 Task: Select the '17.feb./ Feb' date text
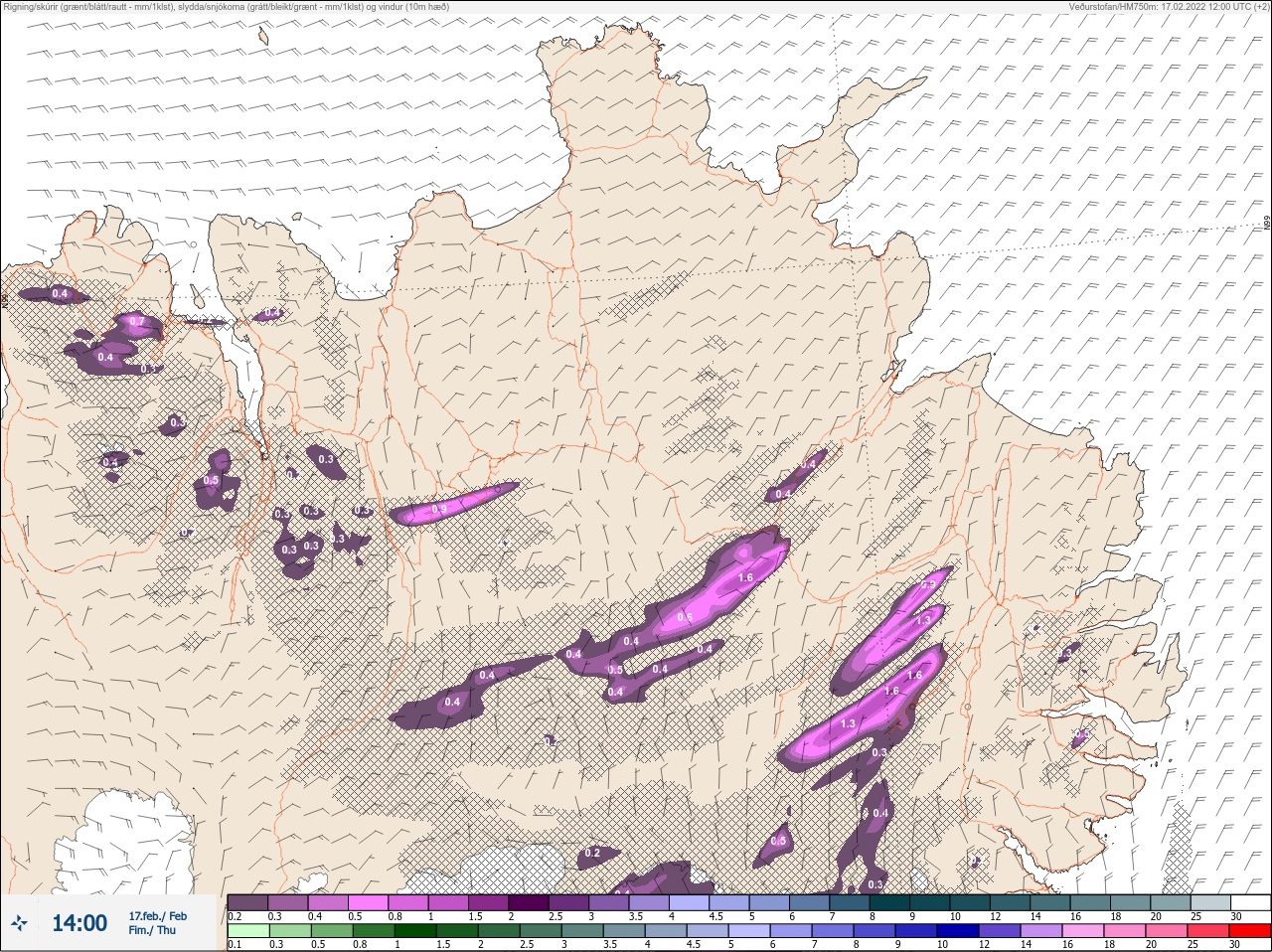point(157,915)
